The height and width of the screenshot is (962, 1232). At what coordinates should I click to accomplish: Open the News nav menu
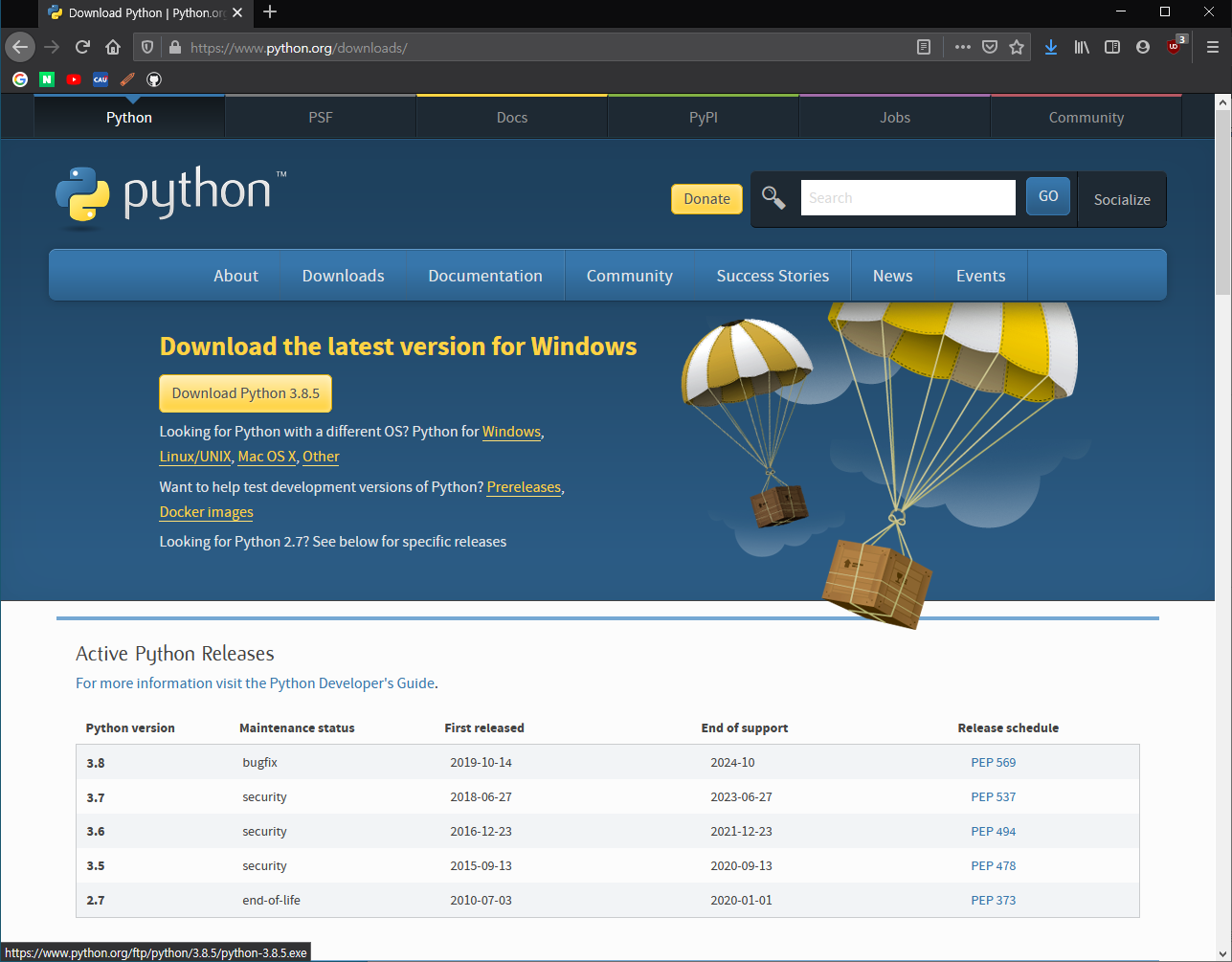[892, 276]
